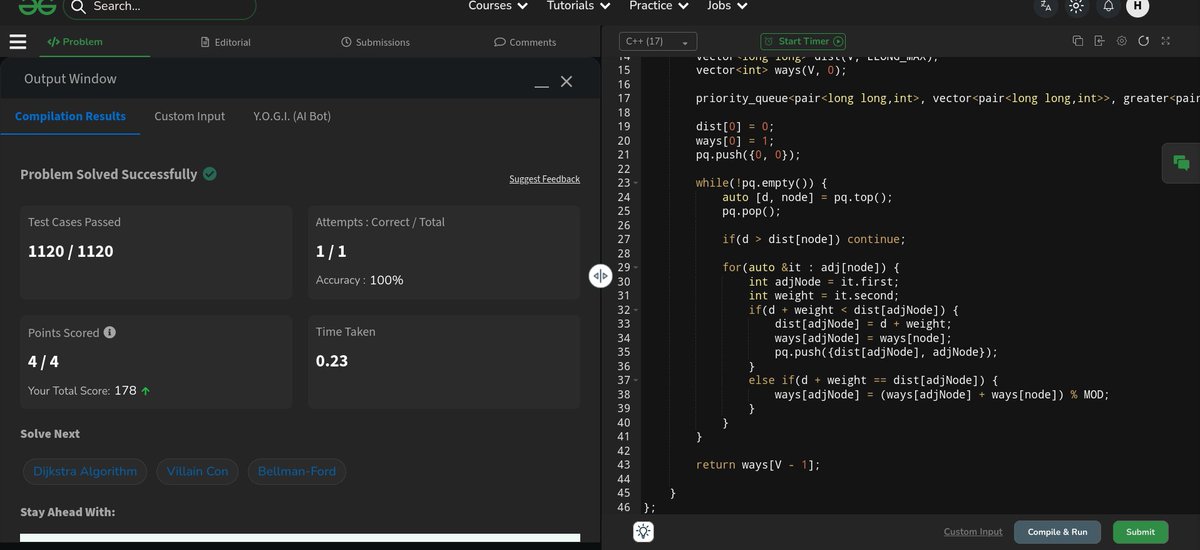
Task: Select the Compilation Results tab
Action: point(70,116)
